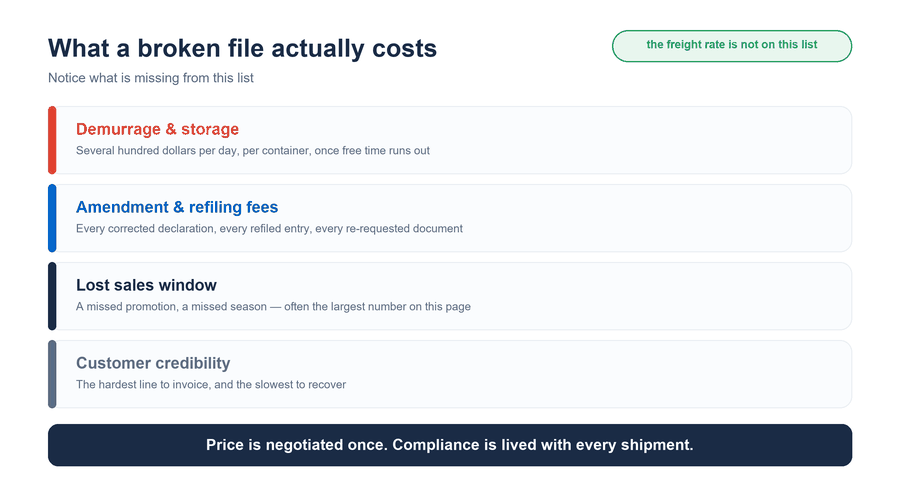Select 'The hardest line to invoice' description
This screenshot has height=500, width=900.
[211, 385]
